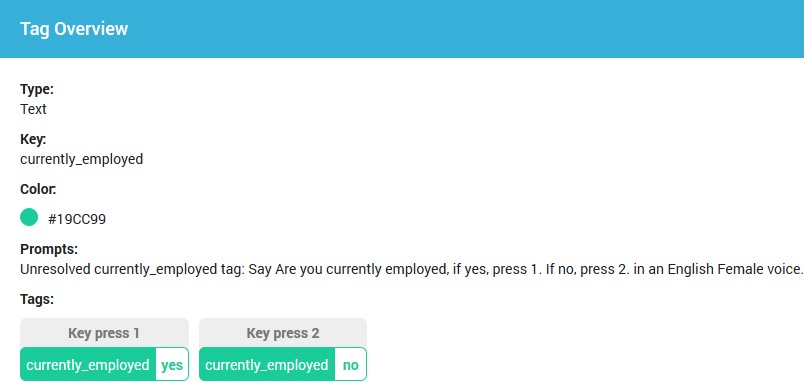804x386 pixels.
Task: Click the 'Prompts:' field label
Action: pos(49,250)
